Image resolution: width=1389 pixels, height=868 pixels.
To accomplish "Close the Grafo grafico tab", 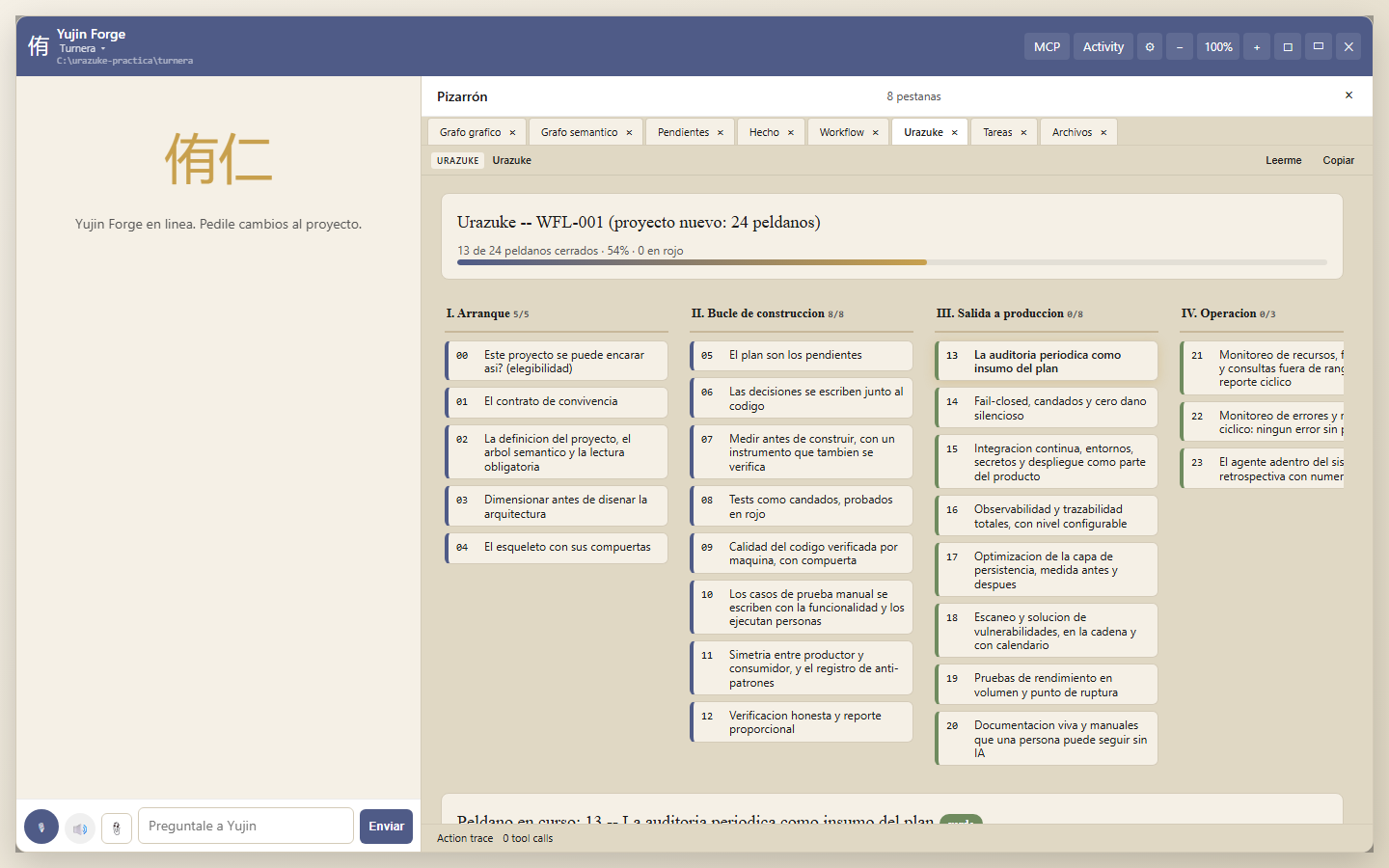I will pyautogui.click(x=512, y=133).
